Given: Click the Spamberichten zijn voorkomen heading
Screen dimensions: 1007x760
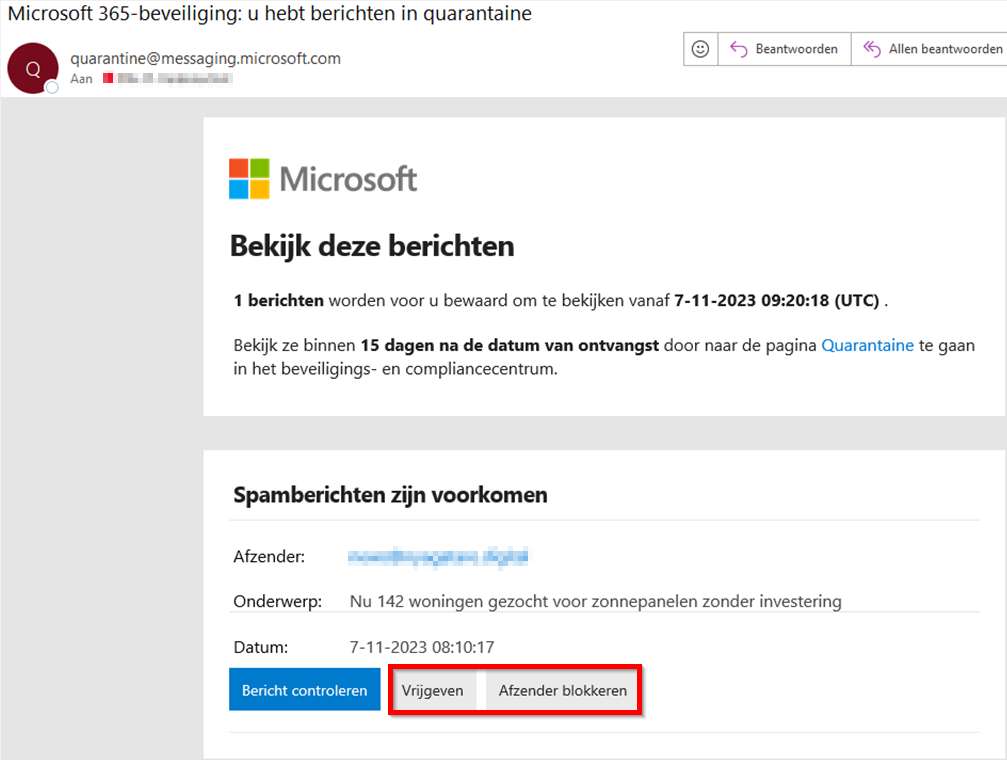Looking at the screenshot, I should pos(390,495).
